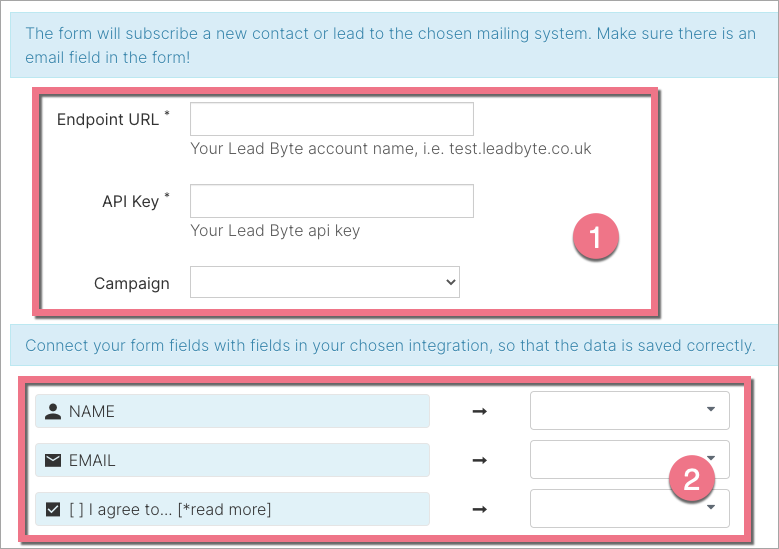The width and height of the screenshot is (779, 549).
Task: Click the 'API Key' label
Action: [131, 201]
